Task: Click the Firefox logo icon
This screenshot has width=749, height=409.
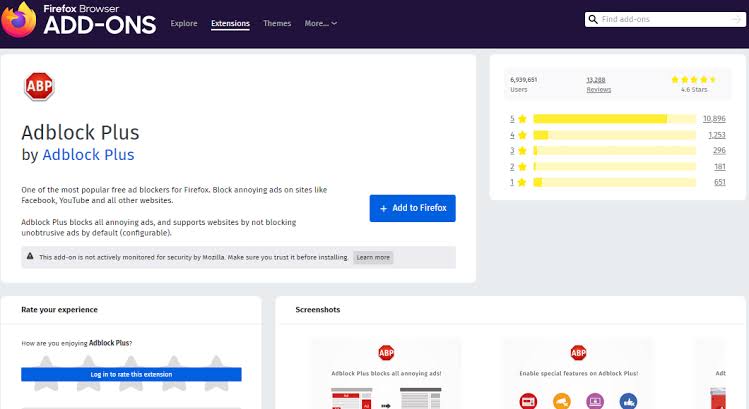Action: 18,19
